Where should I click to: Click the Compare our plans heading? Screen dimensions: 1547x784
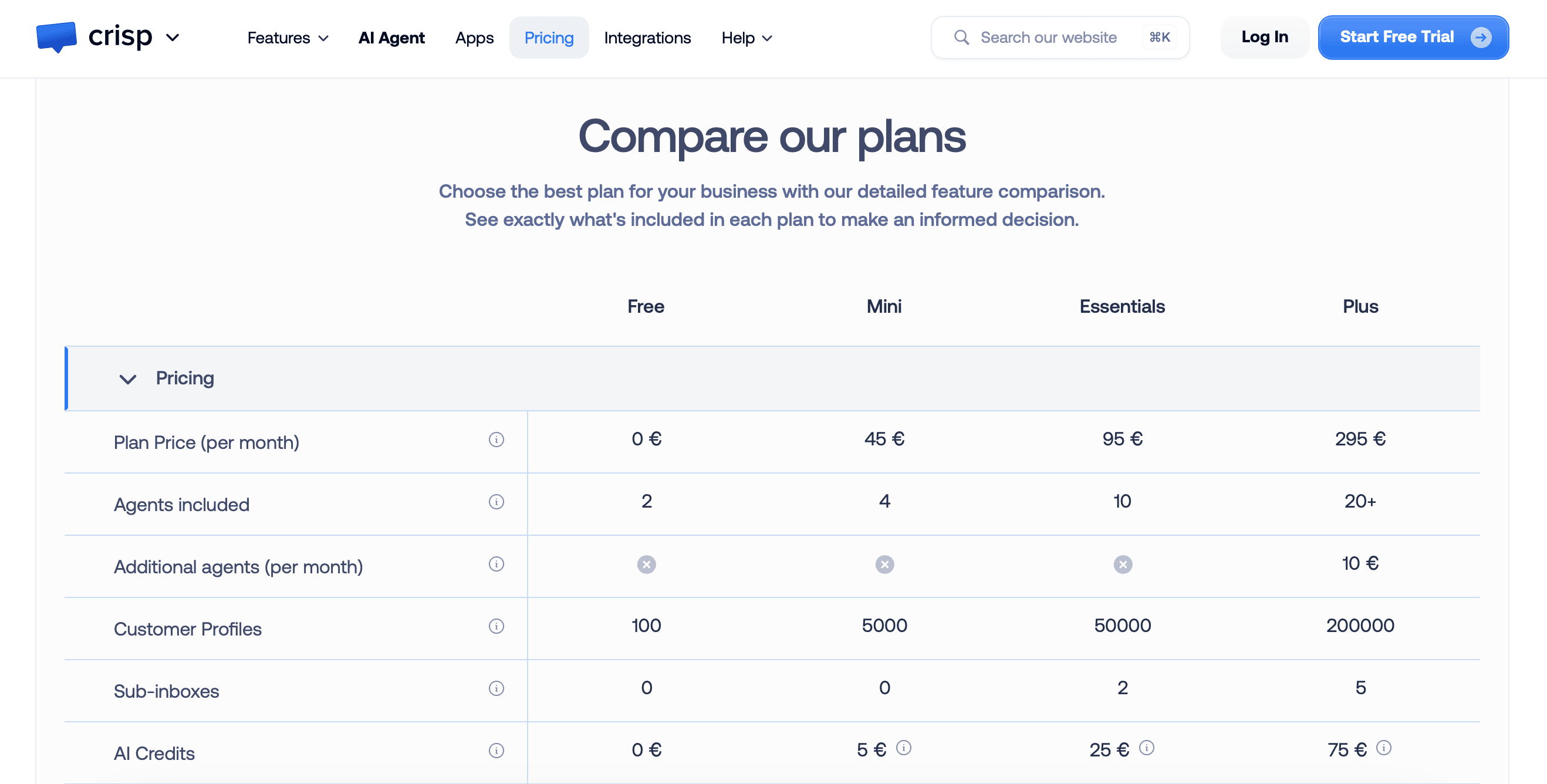(x=772, y=137)
